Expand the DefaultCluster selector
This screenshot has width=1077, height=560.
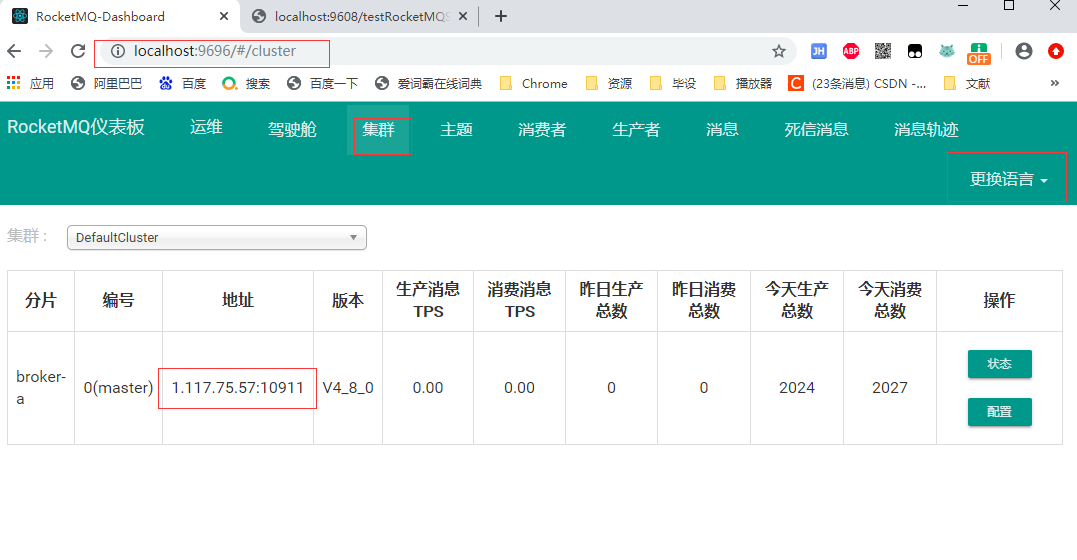point(216,237)
